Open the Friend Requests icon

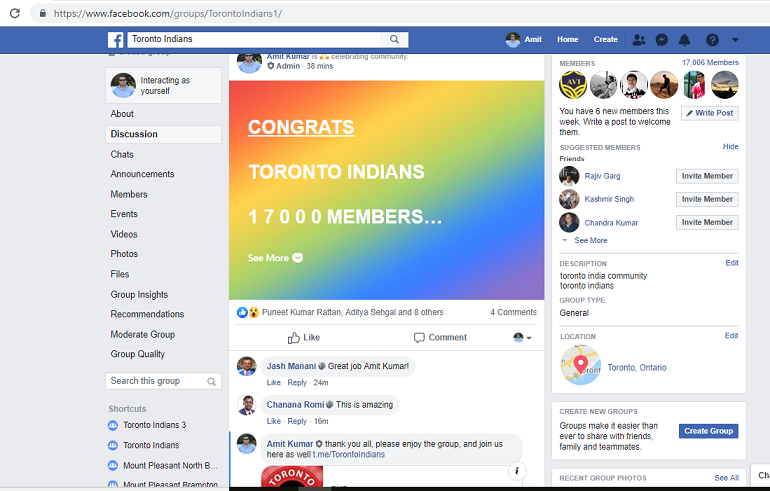[x=639, y=40]
